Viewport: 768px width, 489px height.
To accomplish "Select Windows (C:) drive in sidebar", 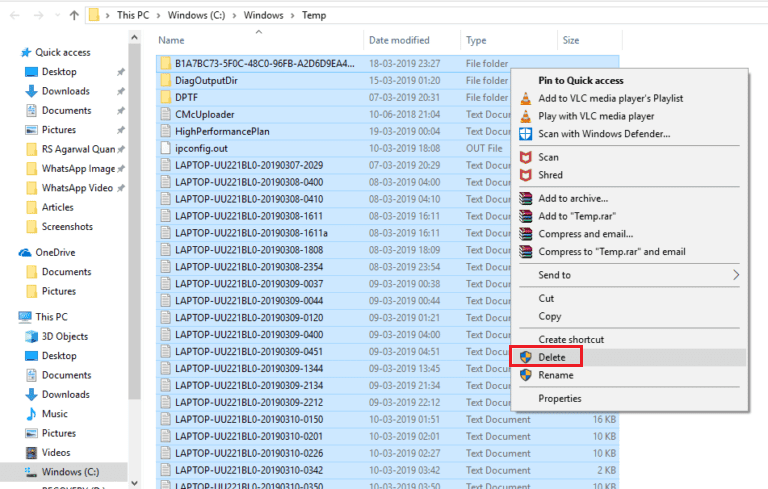I will [x=71, y=472].
